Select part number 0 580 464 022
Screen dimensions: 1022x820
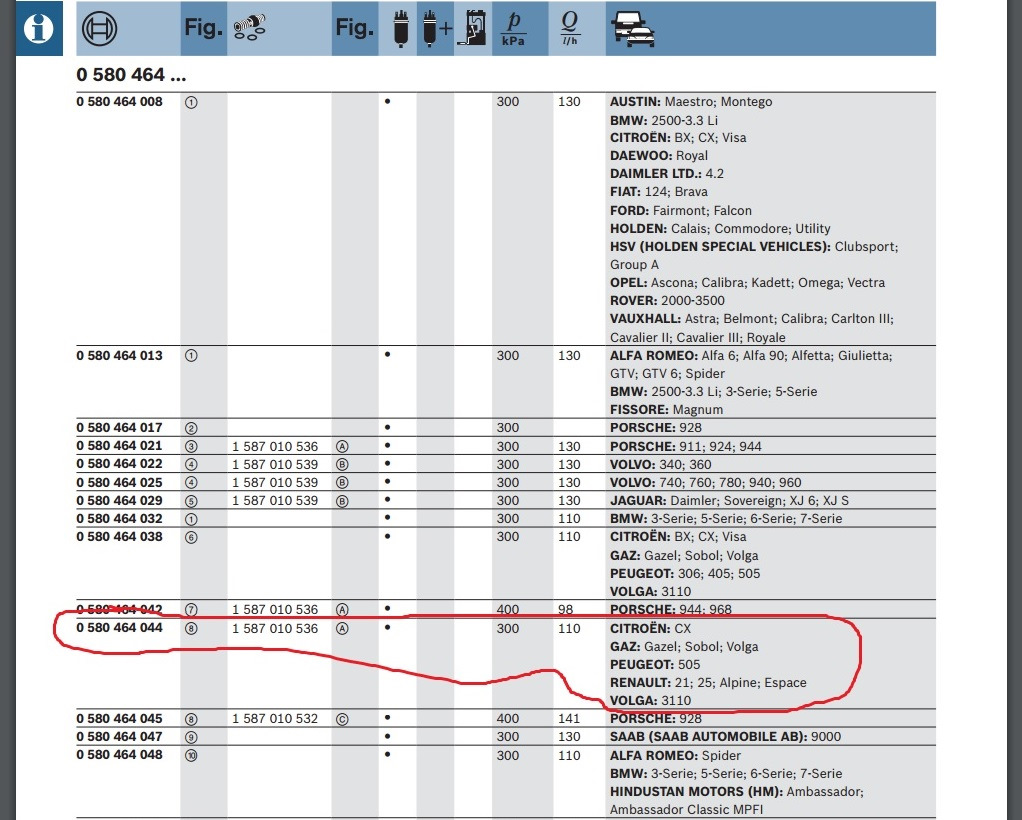click(119, 464)
